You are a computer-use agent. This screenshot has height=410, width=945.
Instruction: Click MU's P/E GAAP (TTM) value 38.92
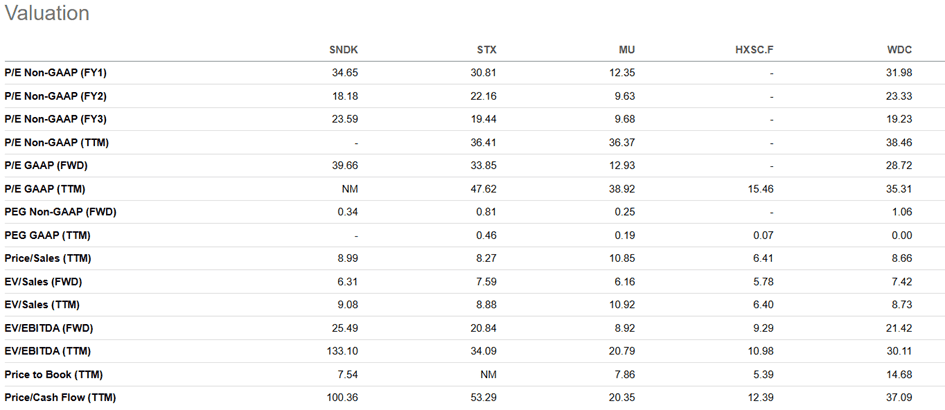620,189
